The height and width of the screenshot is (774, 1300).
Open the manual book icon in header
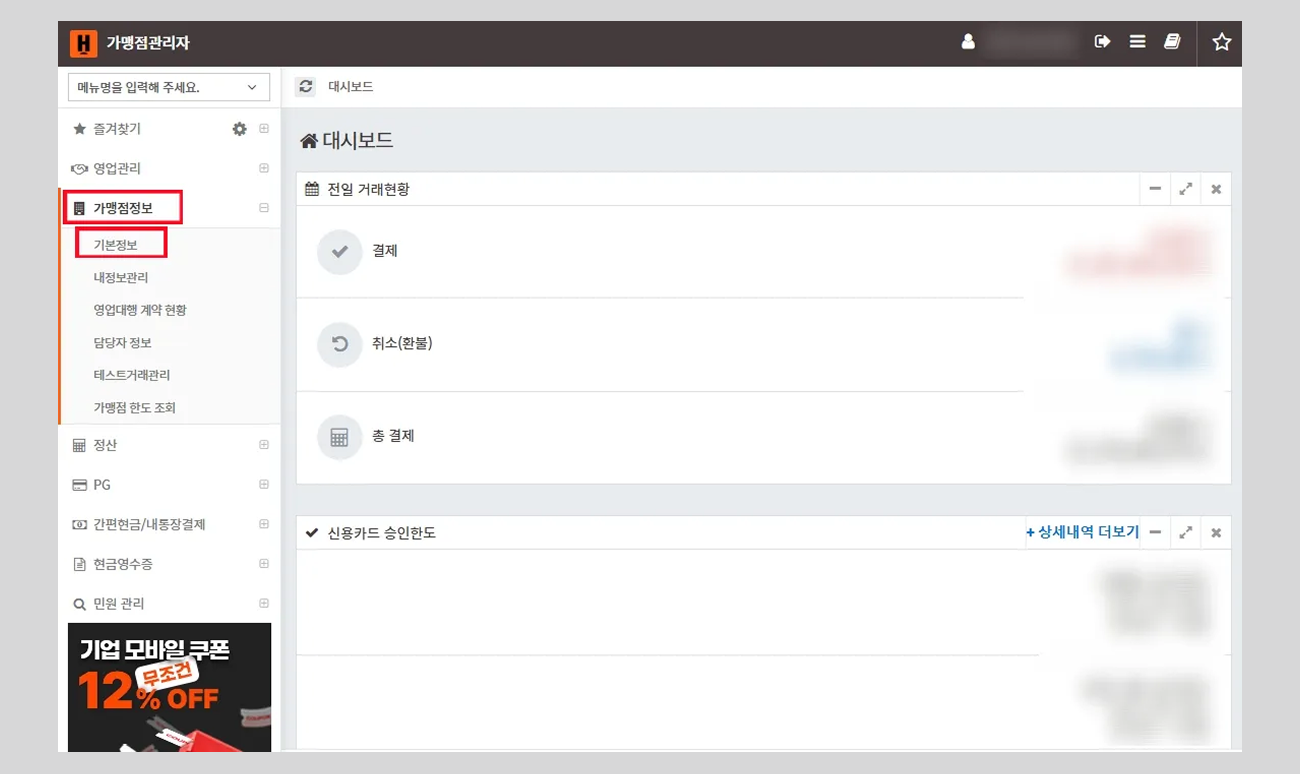tap(1172, 42)
